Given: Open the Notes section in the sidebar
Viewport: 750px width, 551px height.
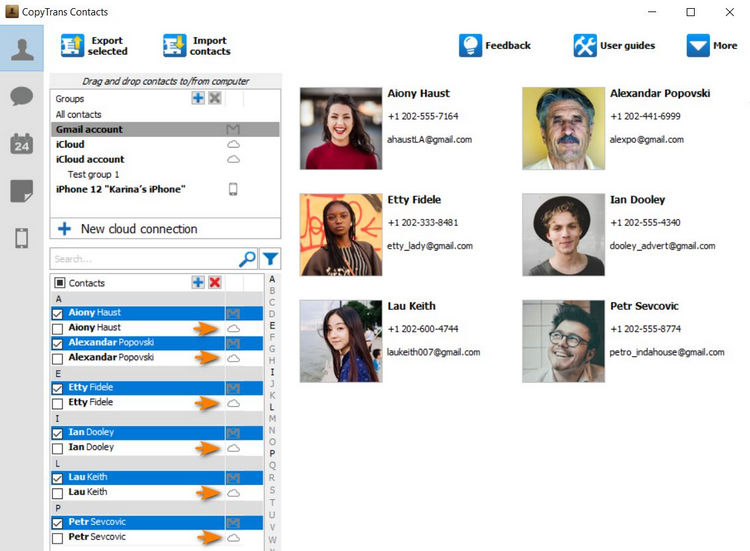Looking at the screenshot, I should tap(22, 191).
